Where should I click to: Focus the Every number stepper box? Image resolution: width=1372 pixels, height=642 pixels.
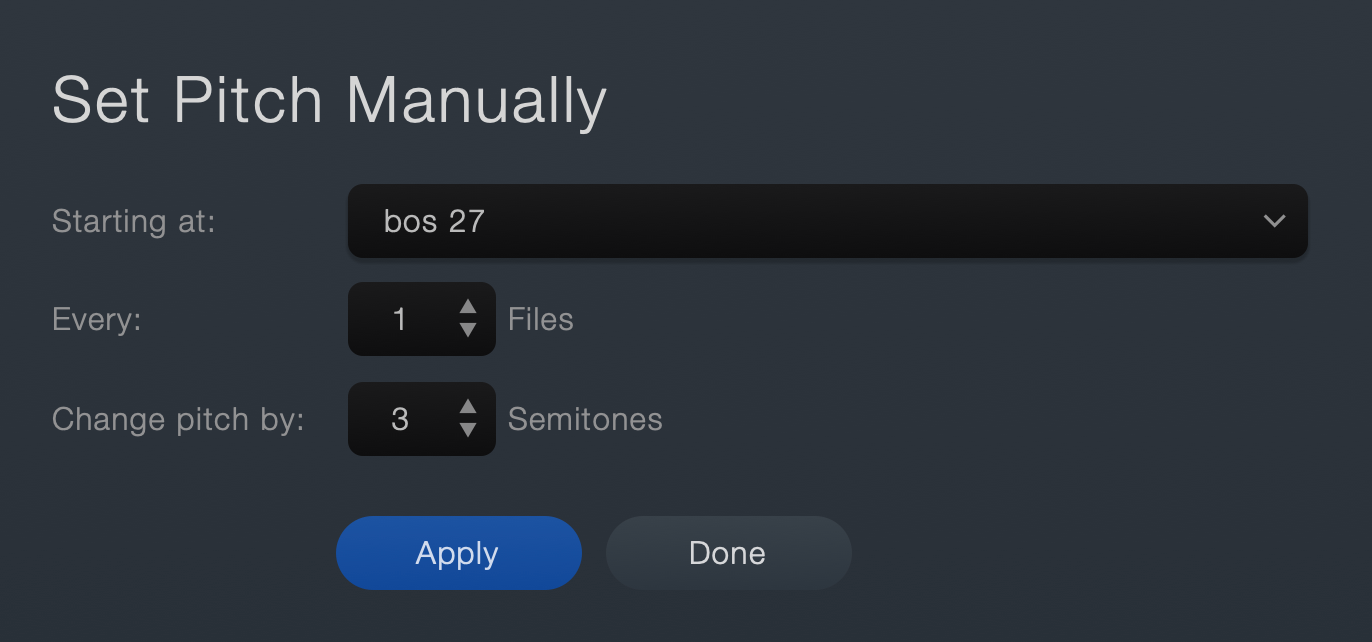[422, 319]
